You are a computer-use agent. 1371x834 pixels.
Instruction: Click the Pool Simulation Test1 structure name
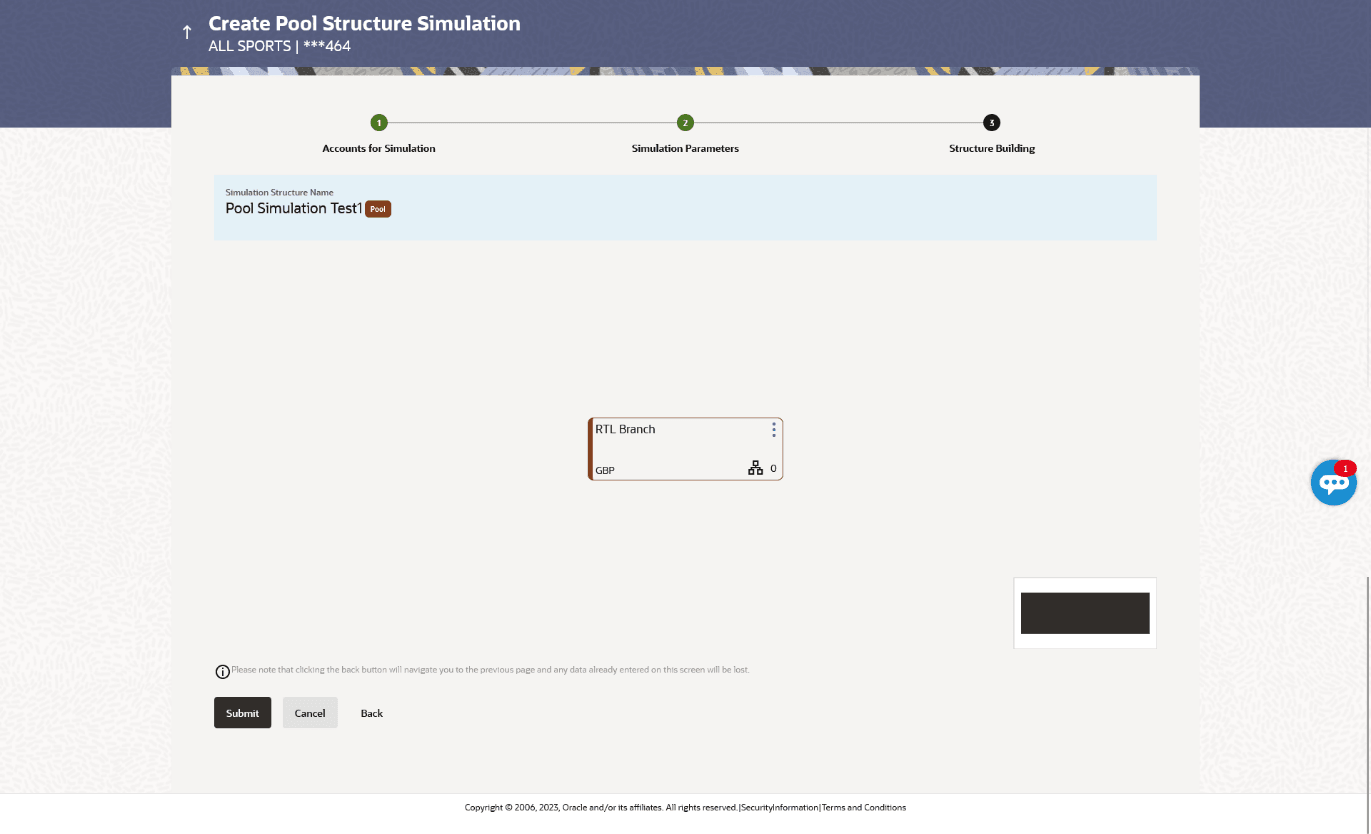click(x=294, y=208)
